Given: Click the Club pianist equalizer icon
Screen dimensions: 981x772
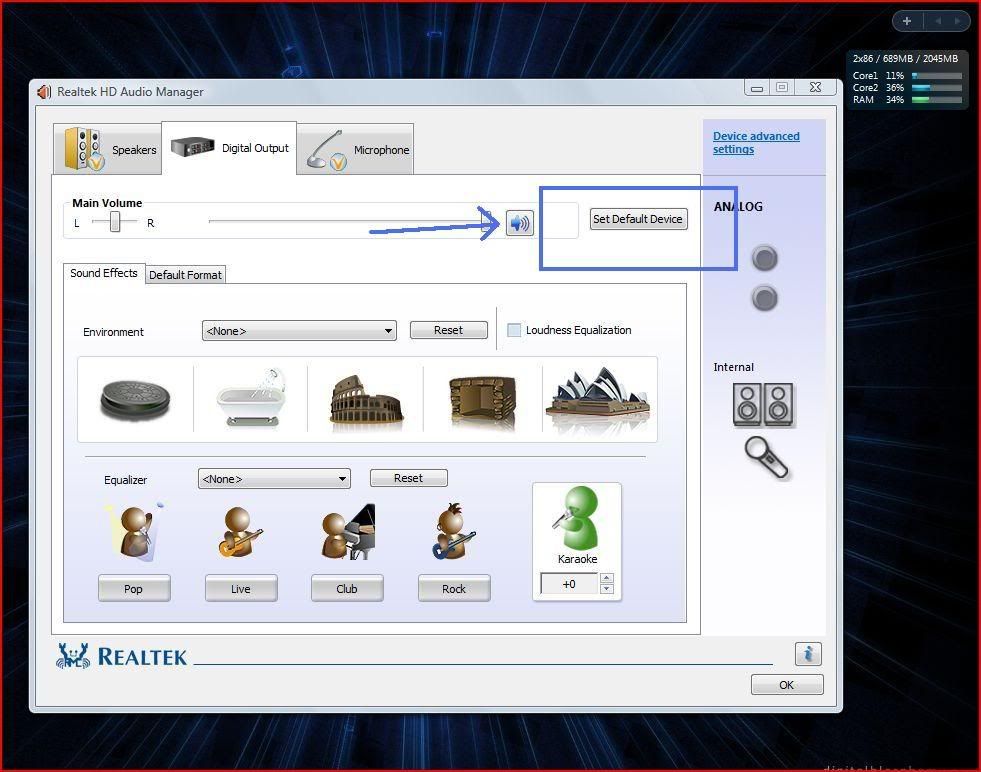Looking at the screenshot, I should (348, 532).
